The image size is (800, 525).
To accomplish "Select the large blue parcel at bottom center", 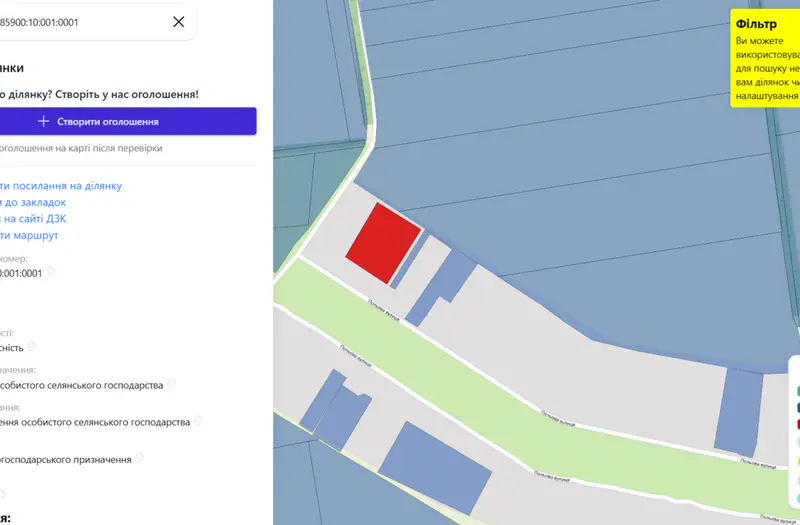I will tap(435, 468).
